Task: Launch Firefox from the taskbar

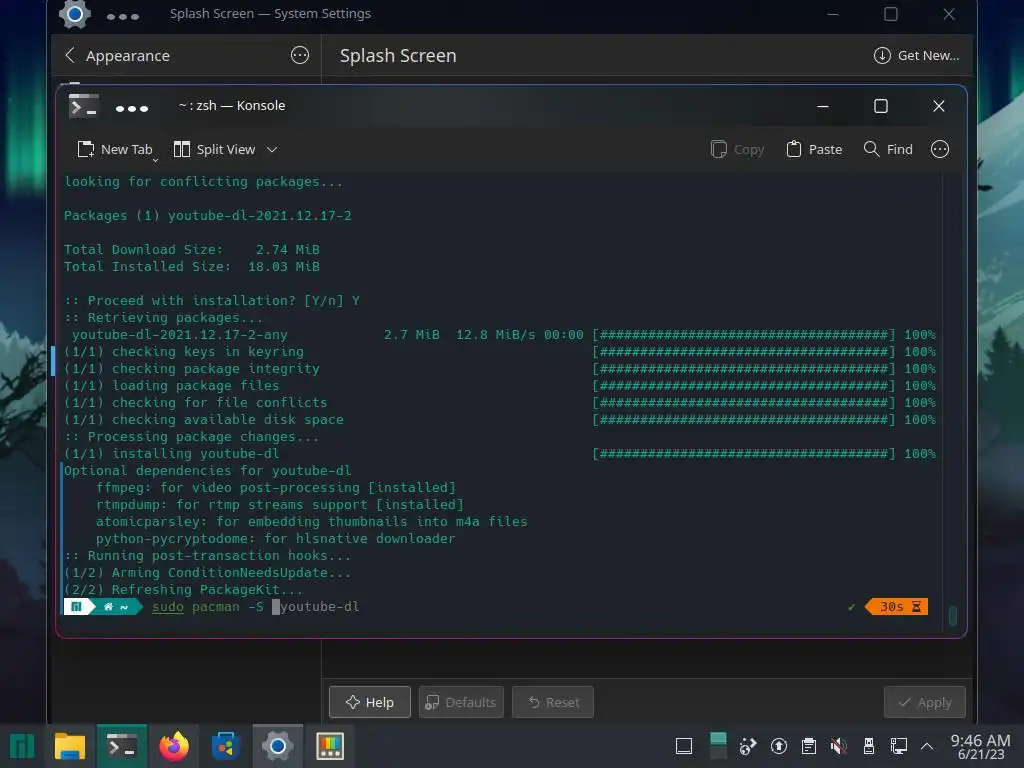Action: tap(174, 746)
